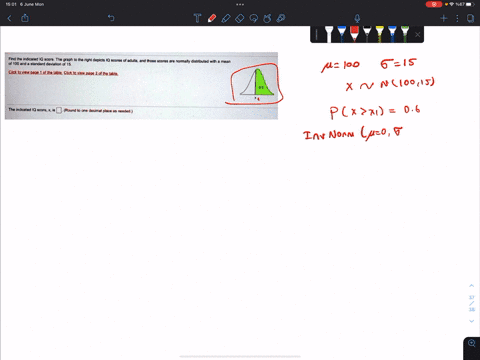The width and height of the screenshot is (480, 360).
Task: Pick the yellow pen in palette
Action: (x=380, y=34)
